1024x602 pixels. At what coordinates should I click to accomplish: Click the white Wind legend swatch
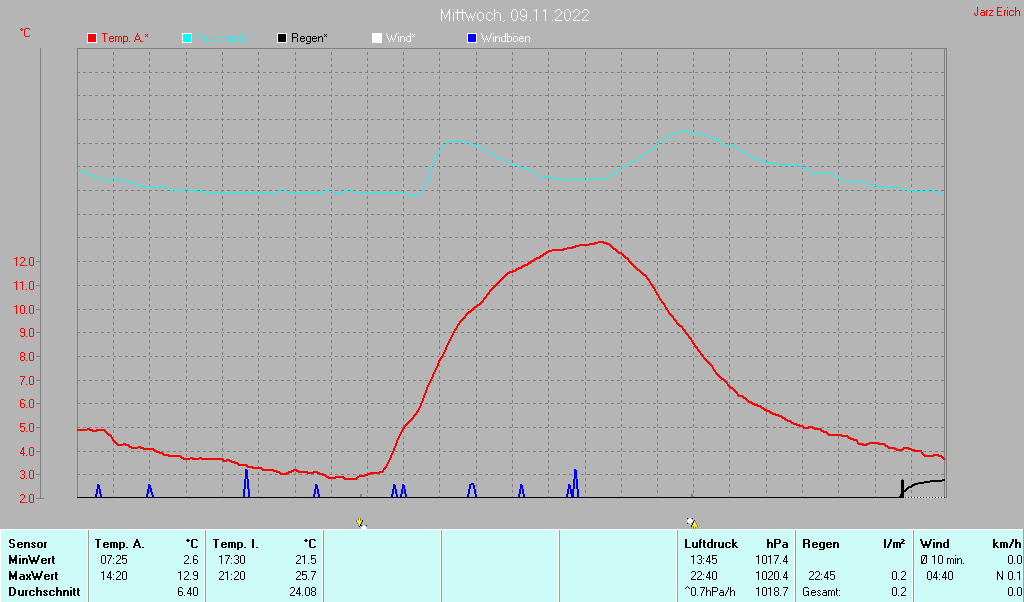pyautogui.click(x=377, y=39)
